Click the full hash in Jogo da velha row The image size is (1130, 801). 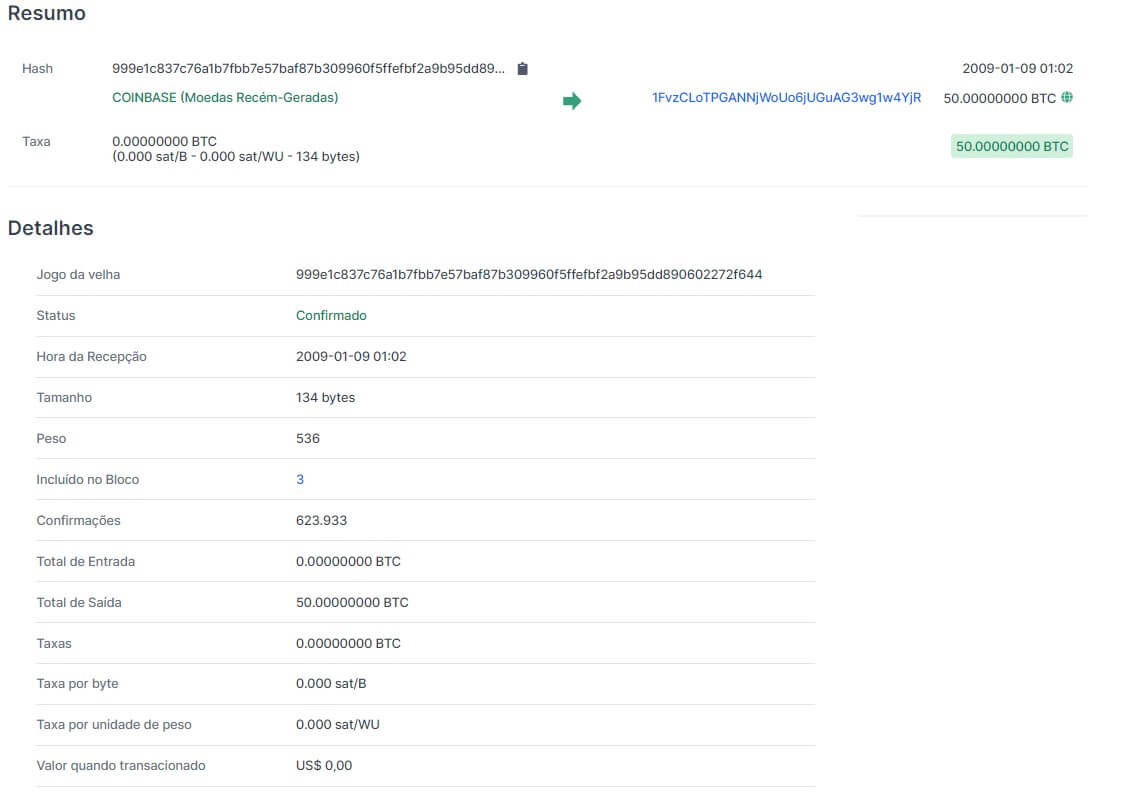point(529,275)
